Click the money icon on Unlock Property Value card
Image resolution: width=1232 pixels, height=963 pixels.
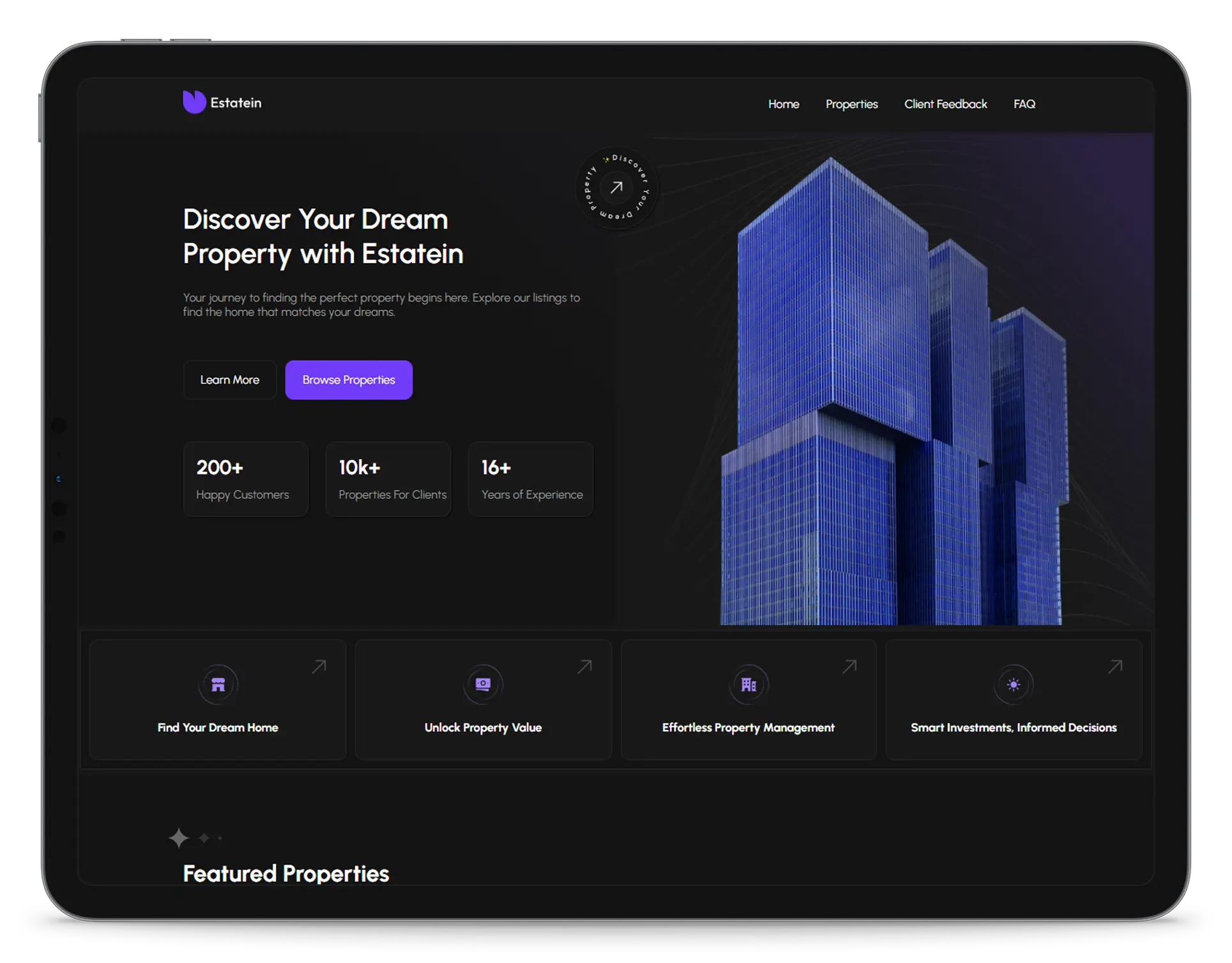point(483,684)
